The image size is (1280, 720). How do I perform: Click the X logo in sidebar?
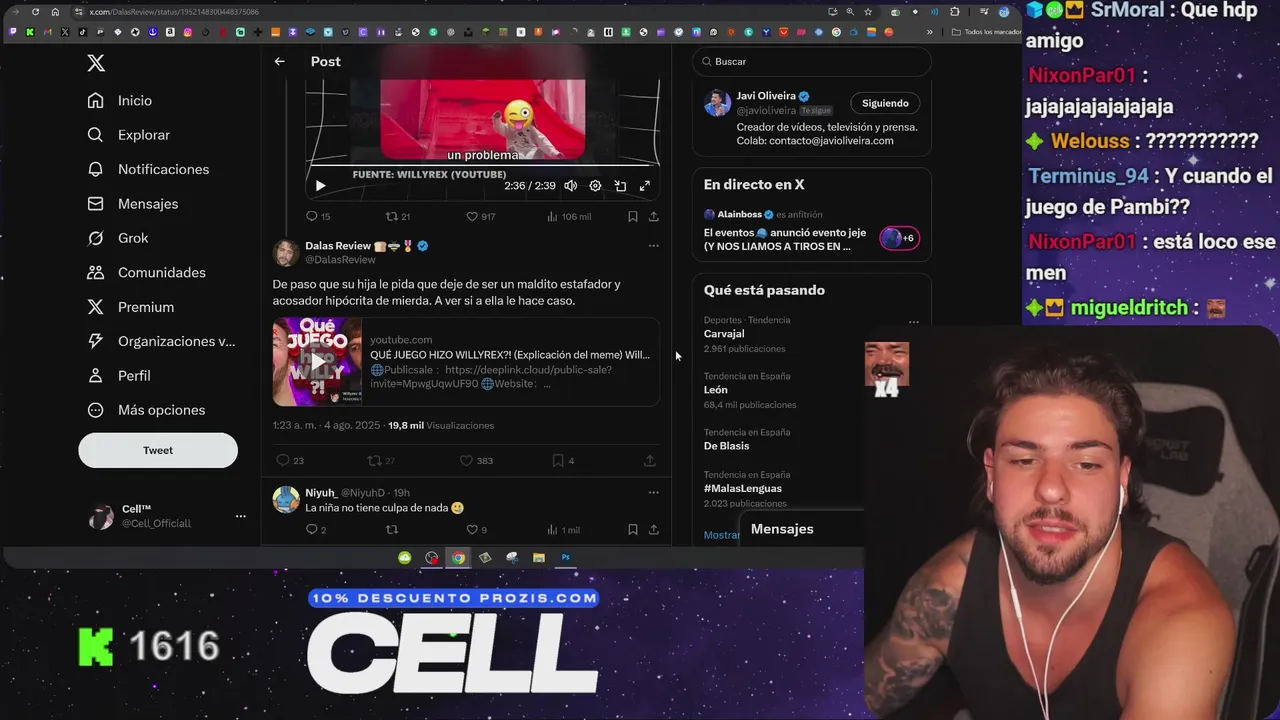pos(96,63)
